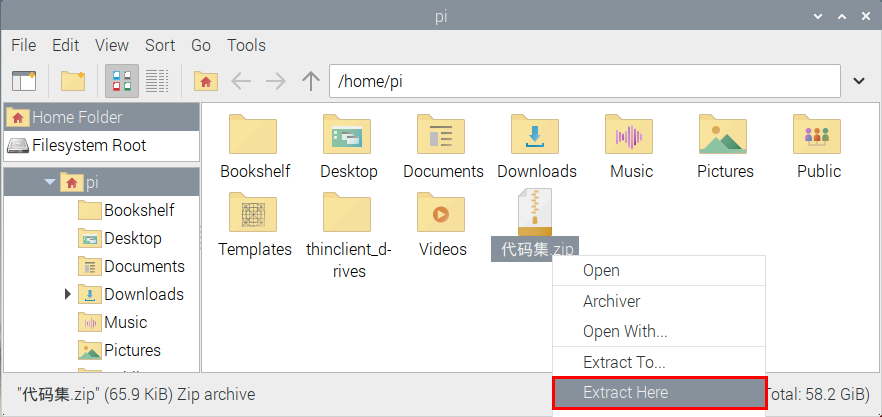Go to home folder via toolbar icon
Screen dimensions: 882x417
[206, 81]
